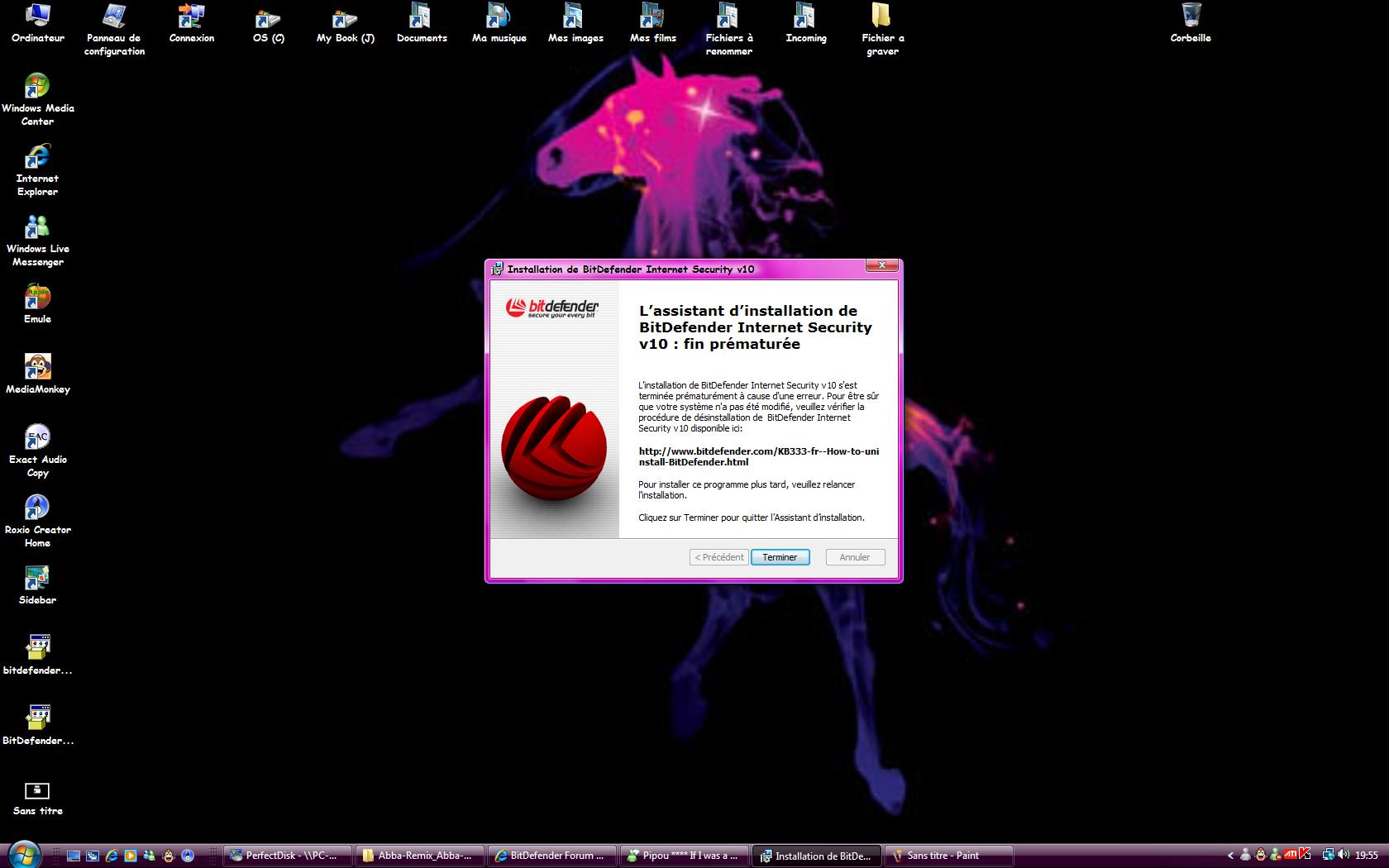Select the Sidebar desktop icon
Image resolution: width=1389 pixels, height=868 pixels.
pyautogui.click(x=37, y=585)
